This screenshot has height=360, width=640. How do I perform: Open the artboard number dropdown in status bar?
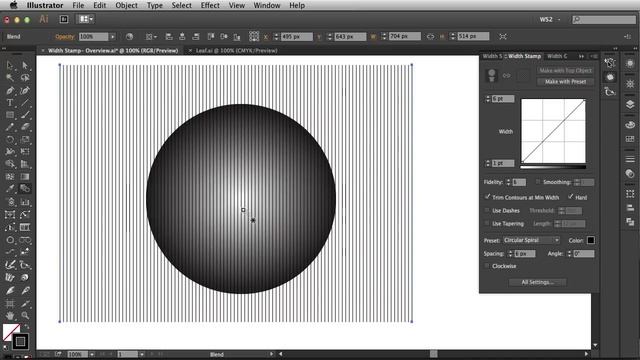pos(142,354)
